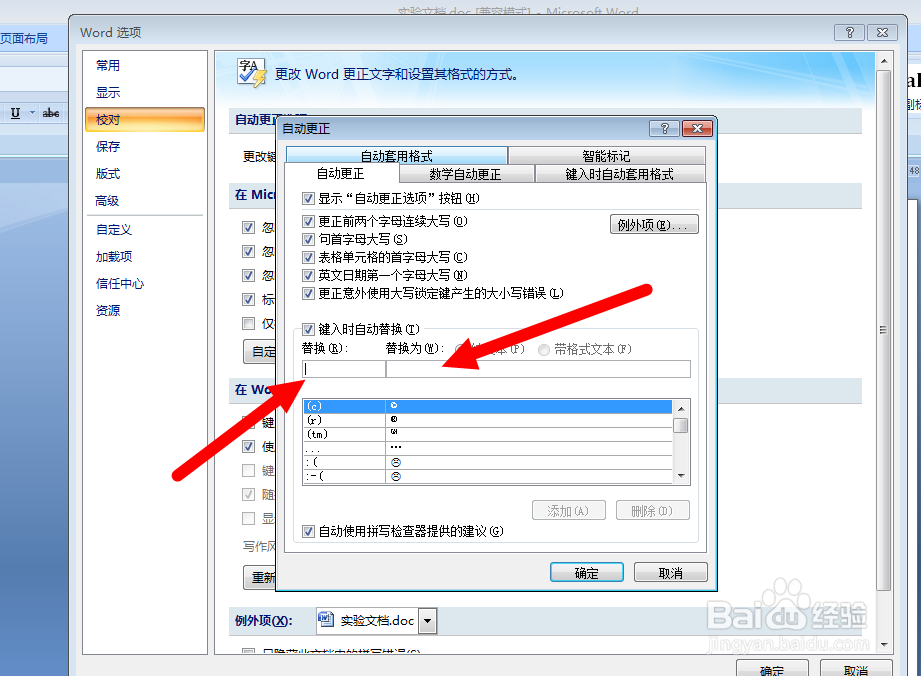The image size is (921, 676).
Task: Select the 带格式文本 radio button
Action: point(544,349)
